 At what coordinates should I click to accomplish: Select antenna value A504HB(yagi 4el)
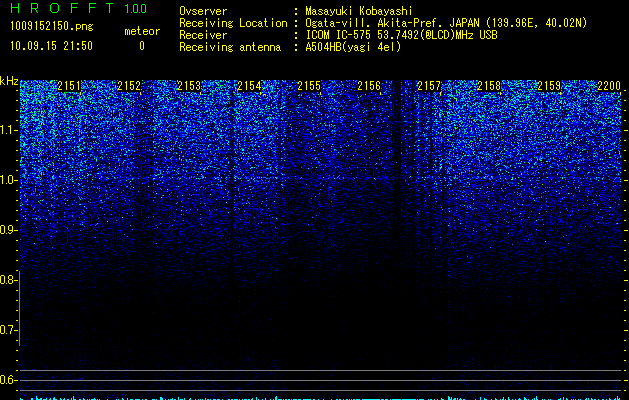tap(353, 47)
